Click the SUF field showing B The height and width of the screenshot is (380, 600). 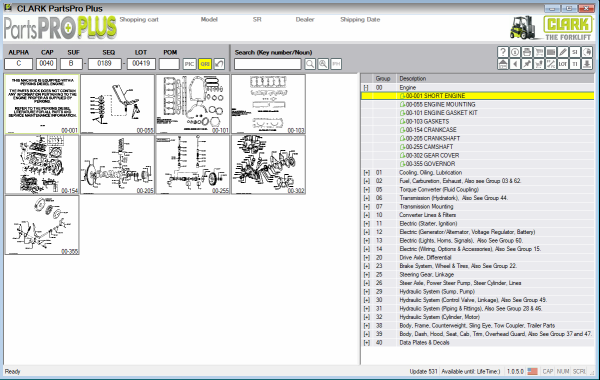[x=71, y=64]
